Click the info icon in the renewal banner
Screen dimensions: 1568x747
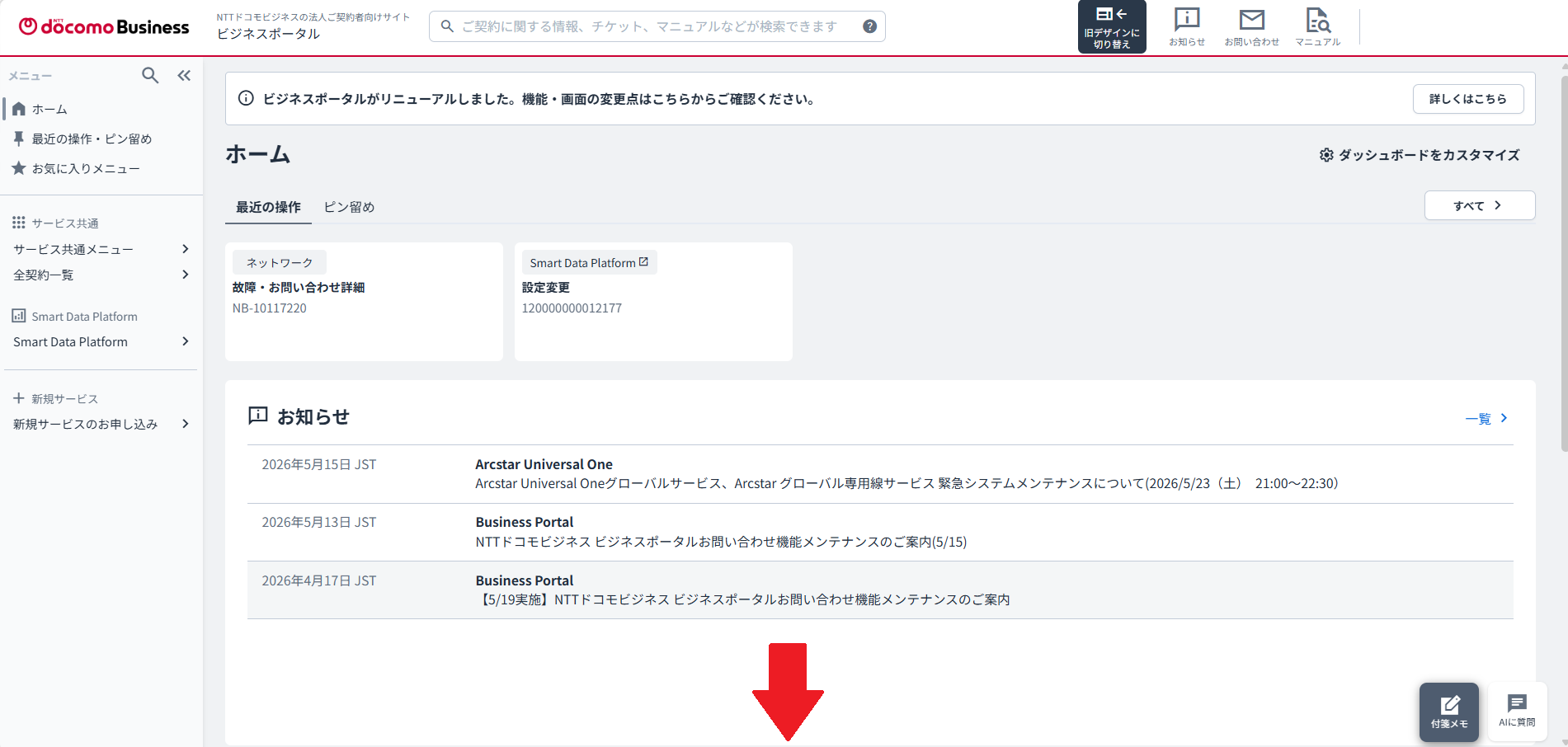pos(246,98)
